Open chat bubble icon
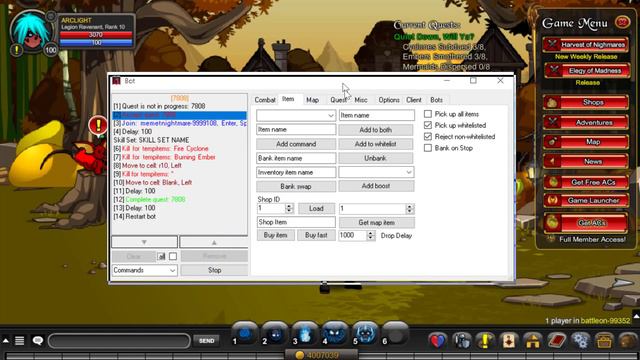 (38, 340)
